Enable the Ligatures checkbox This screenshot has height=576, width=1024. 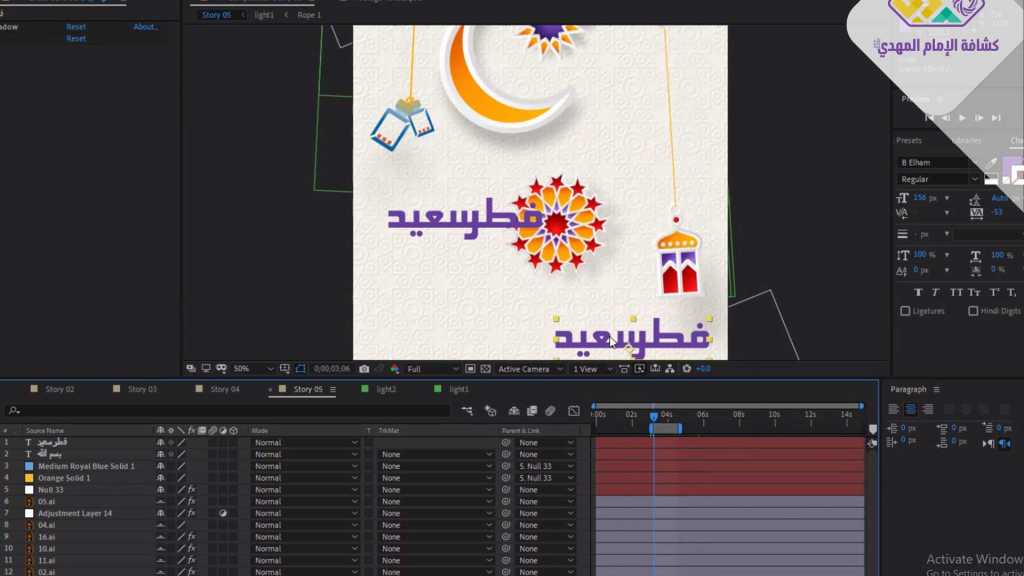point(905,311)
